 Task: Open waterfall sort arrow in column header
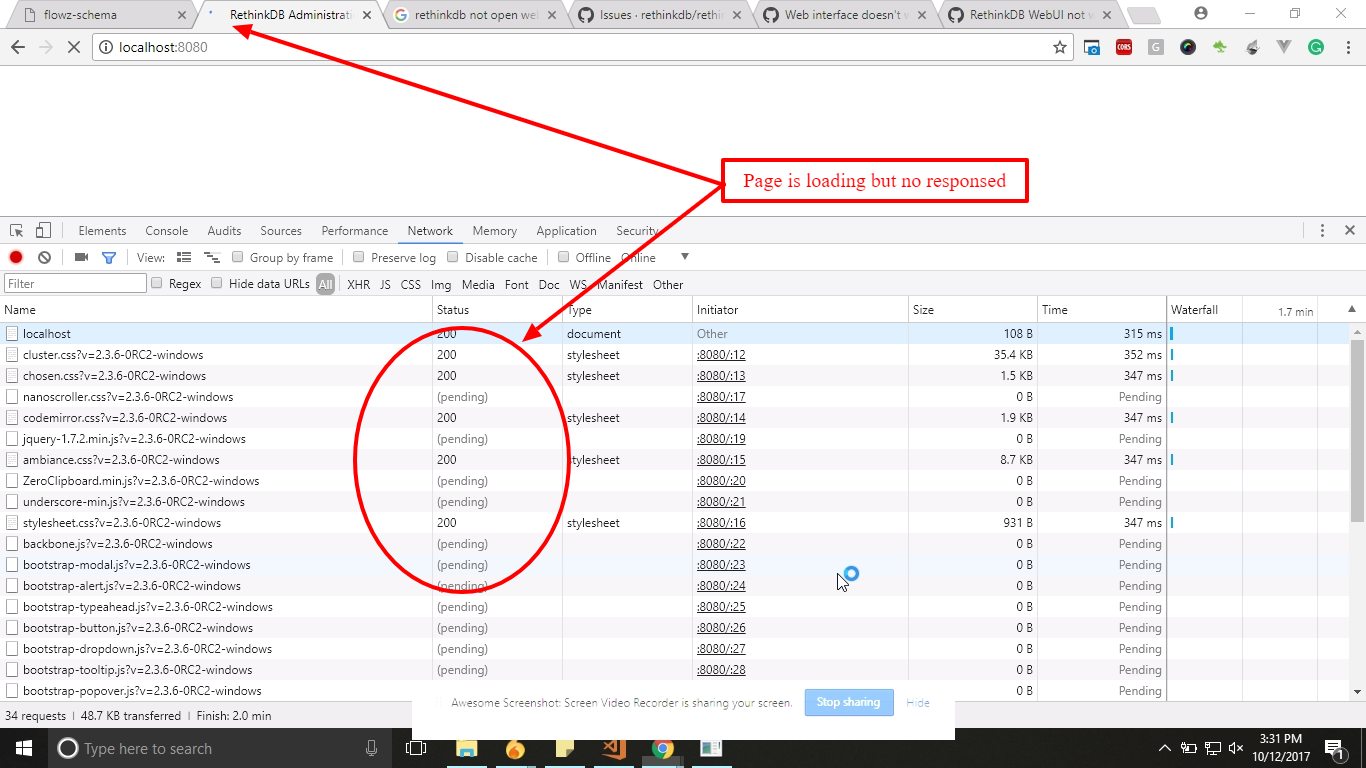[1352, 309]
